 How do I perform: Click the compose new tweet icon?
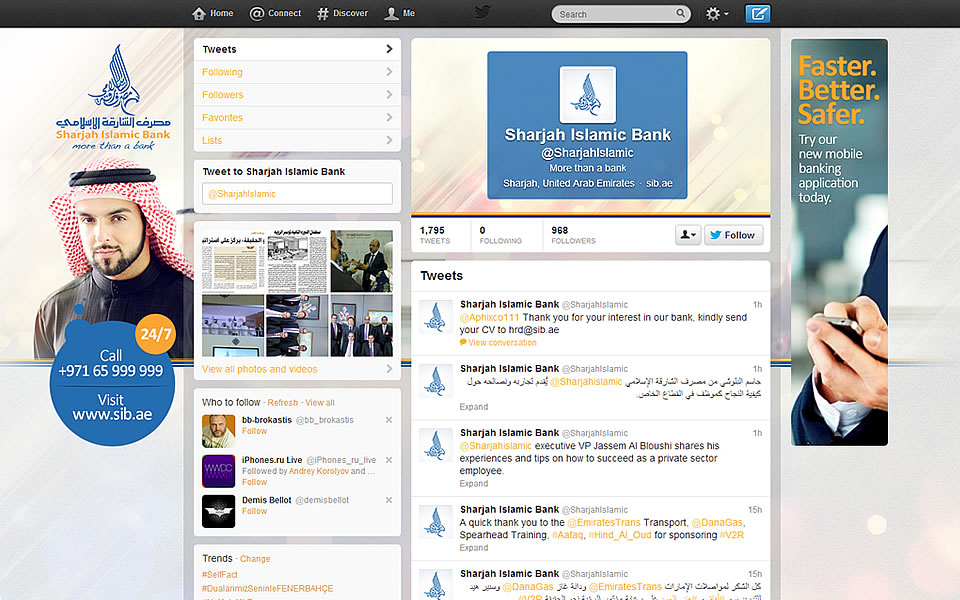759,14
